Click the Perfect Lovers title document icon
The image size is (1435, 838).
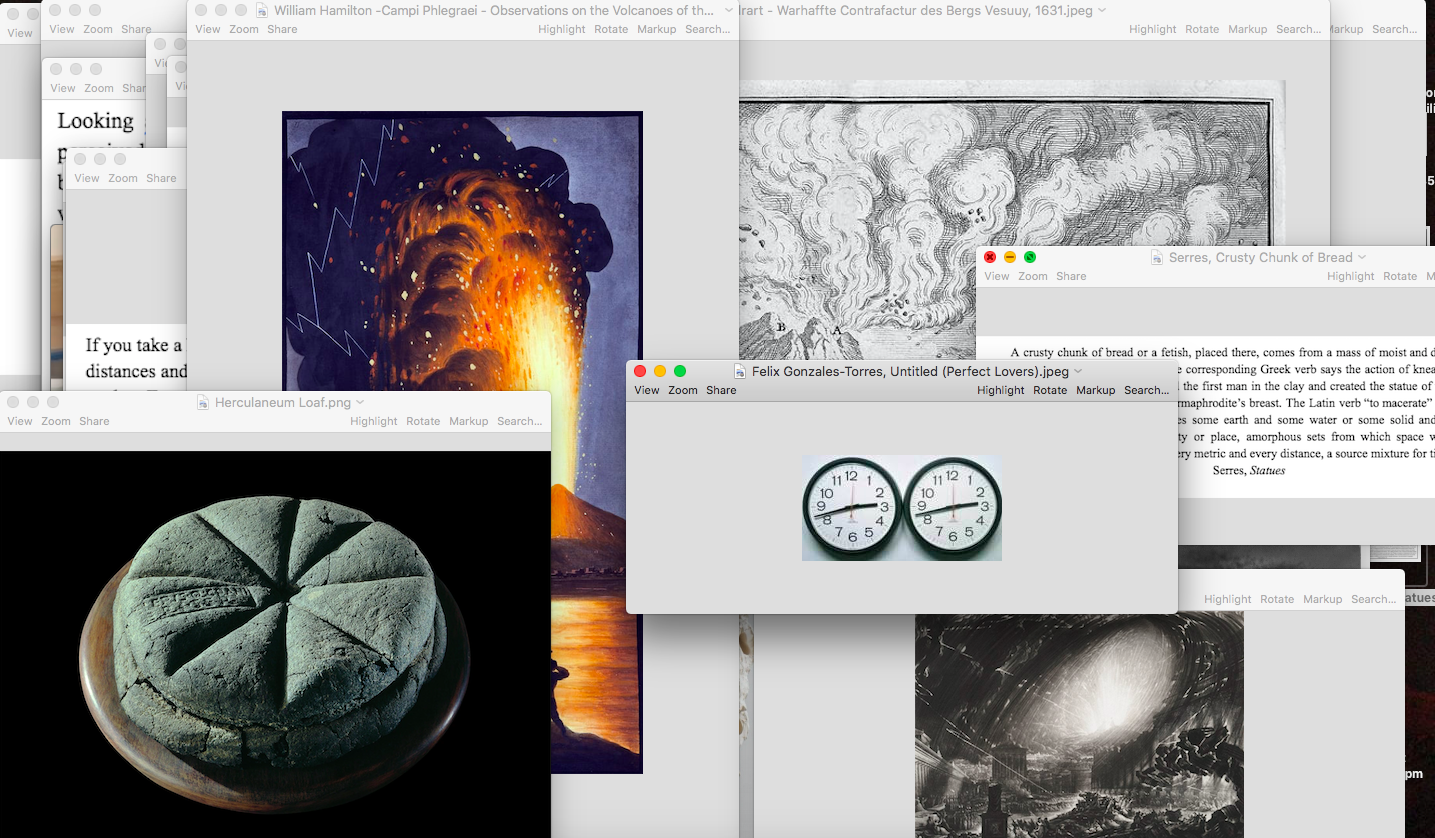point(740,371)
